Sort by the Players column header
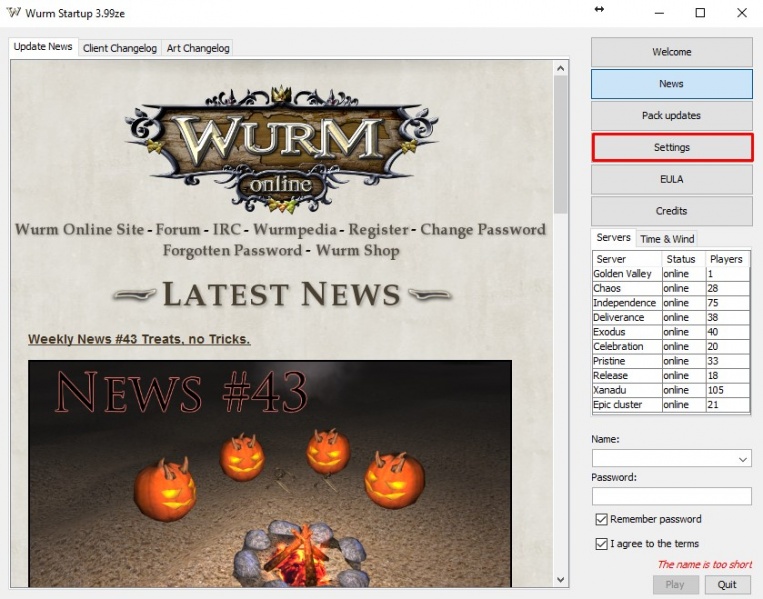Screen dimensions: 763x599 pos(727,259)
